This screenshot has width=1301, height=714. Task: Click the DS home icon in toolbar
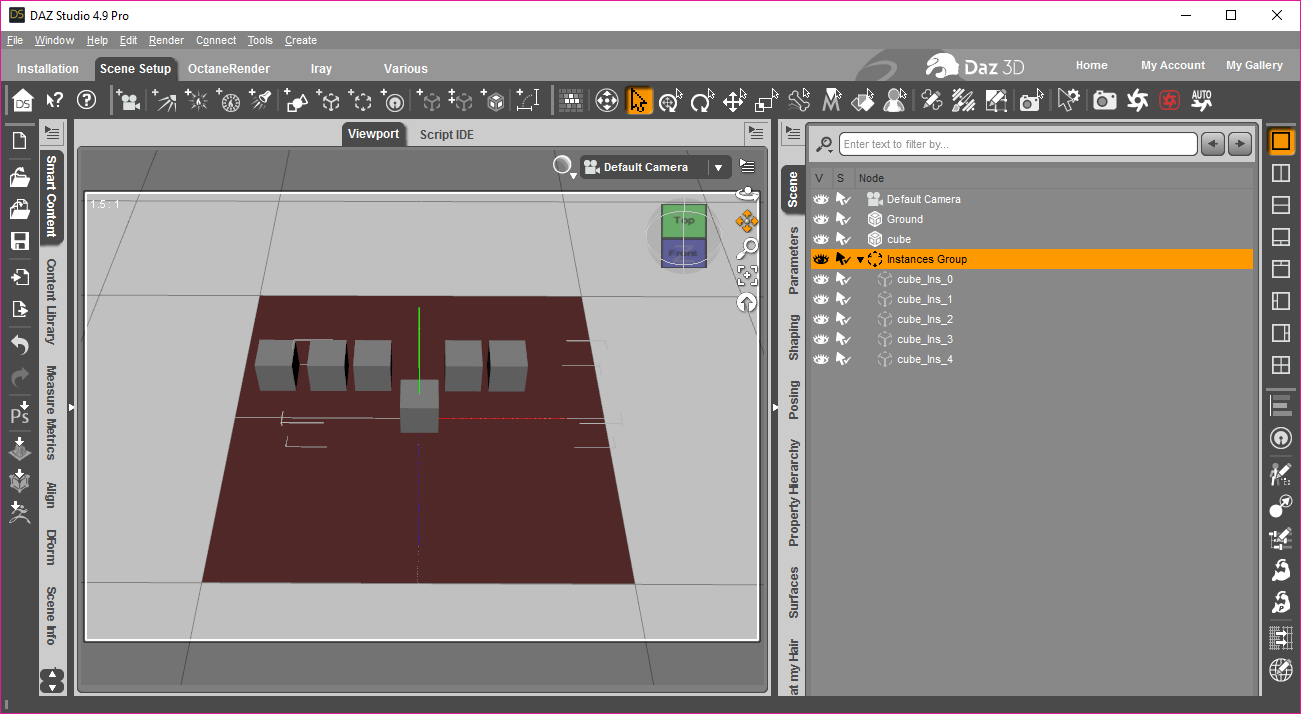[22, 100]
